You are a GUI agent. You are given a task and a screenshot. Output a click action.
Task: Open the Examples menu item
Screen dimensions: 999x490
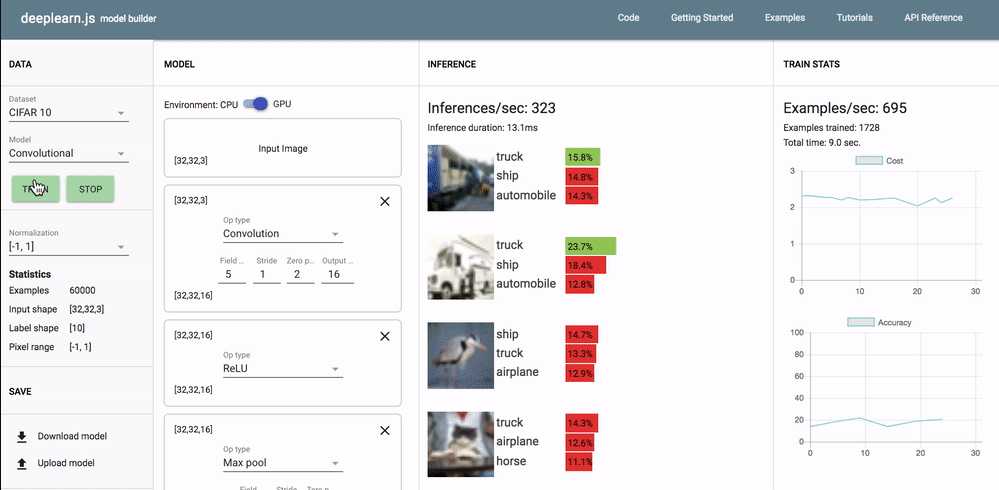coord(784,18)
